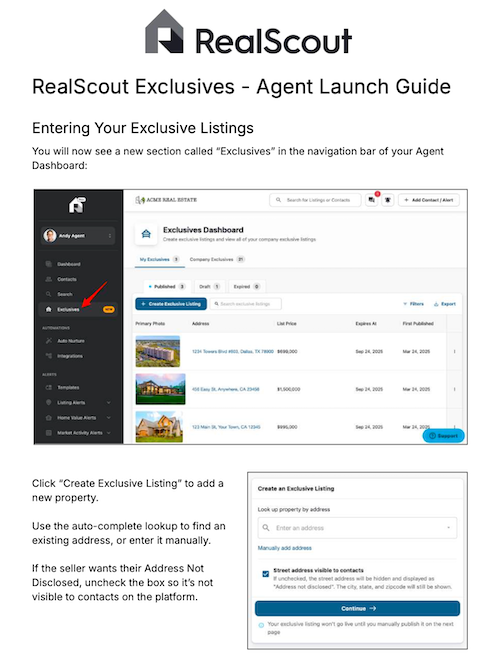500x667 pixels.
Task: Expand the Home Value Alerts chevron
Action: [109, 418]
